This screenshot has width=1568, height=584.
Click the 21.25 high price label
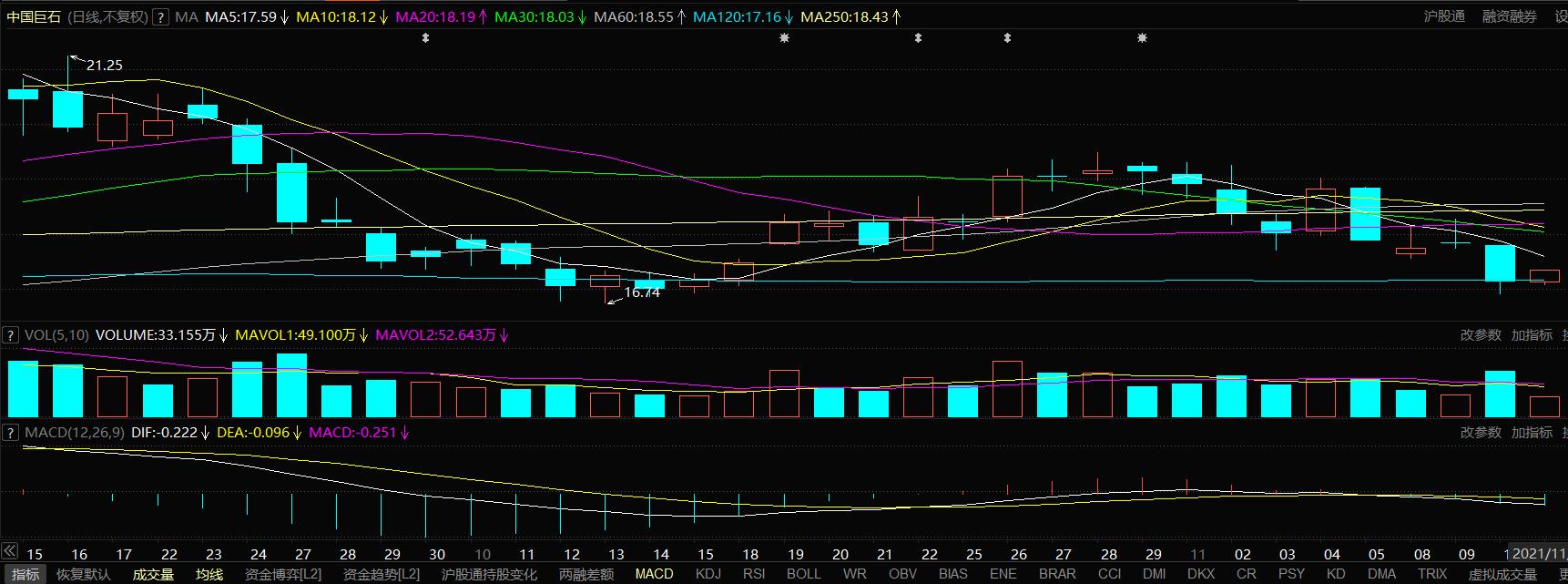pyautogui.click(x=104, y=66)
